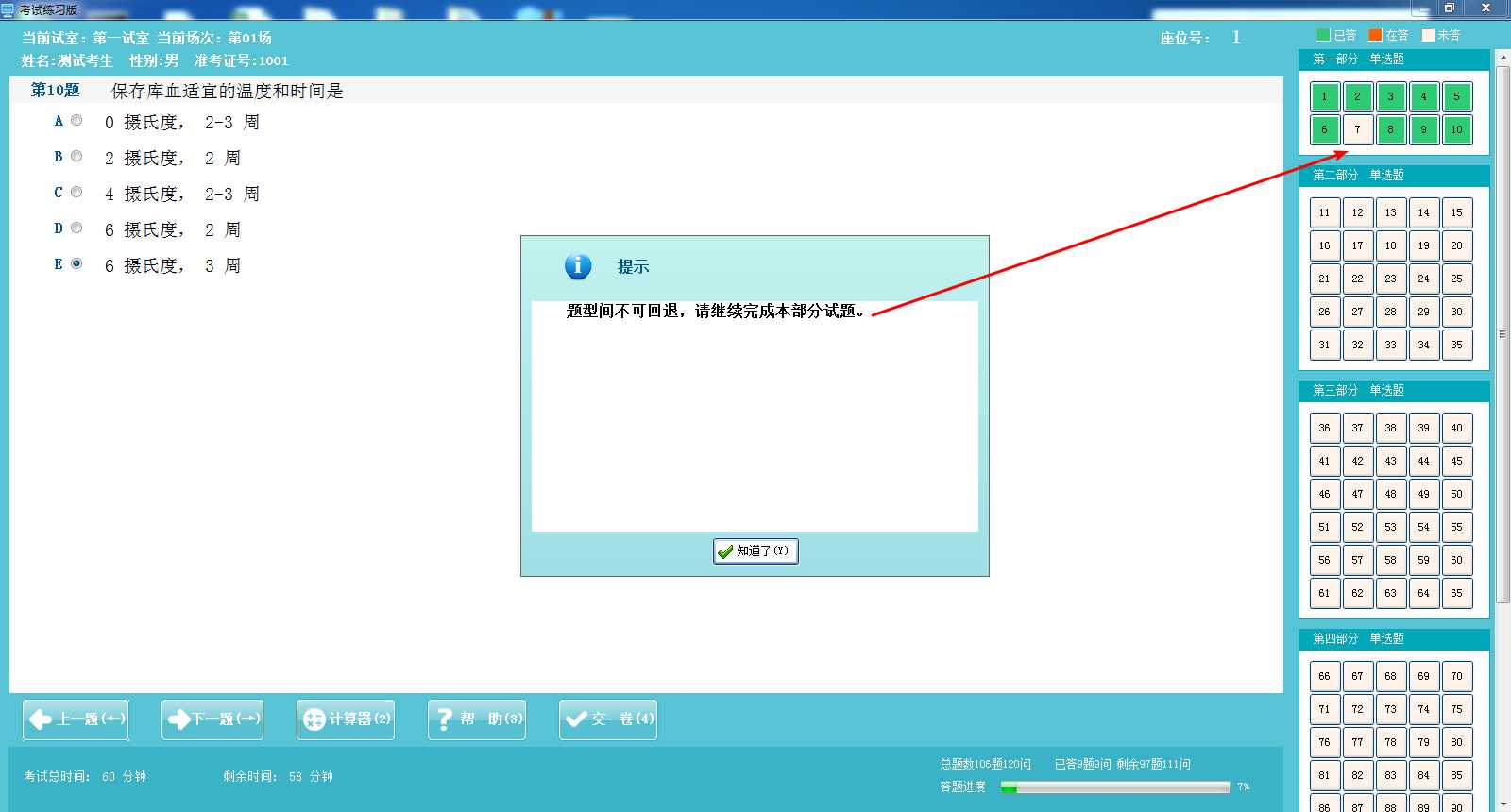Screen dimensions: 1511x812
Task: Open question 74 tile
Action: point(1423,709)
